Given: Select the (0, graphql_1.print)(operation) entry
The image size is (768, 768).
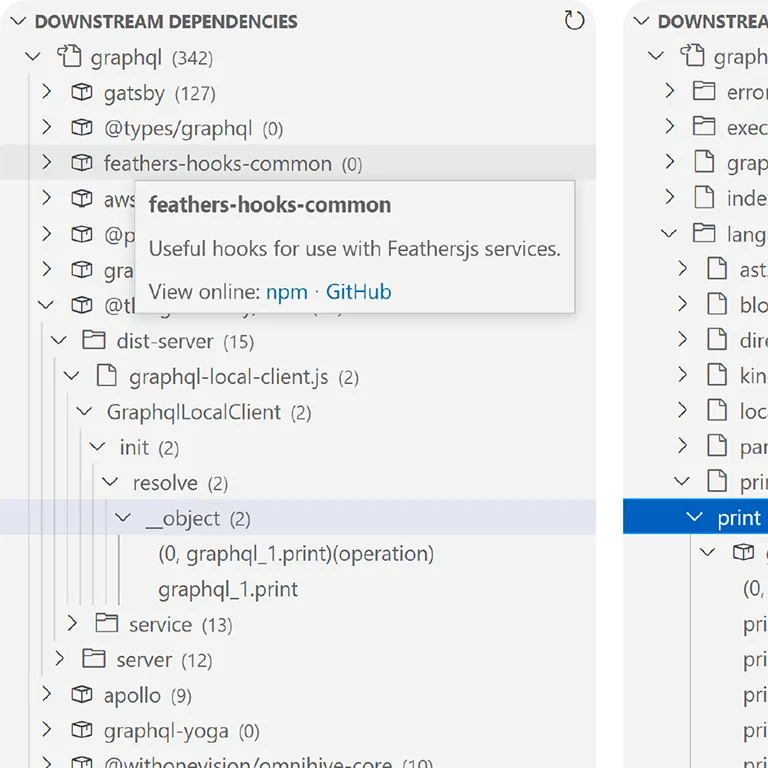Looking at the screenshot, I should point(296,553).
